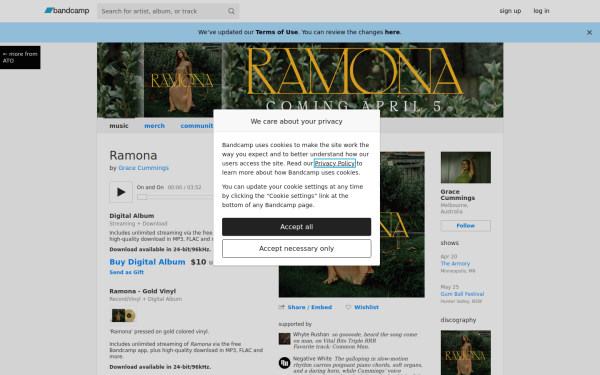Click supporter name Negative White
This screenshot has height=375, width=600.
(x=312, y=359)
